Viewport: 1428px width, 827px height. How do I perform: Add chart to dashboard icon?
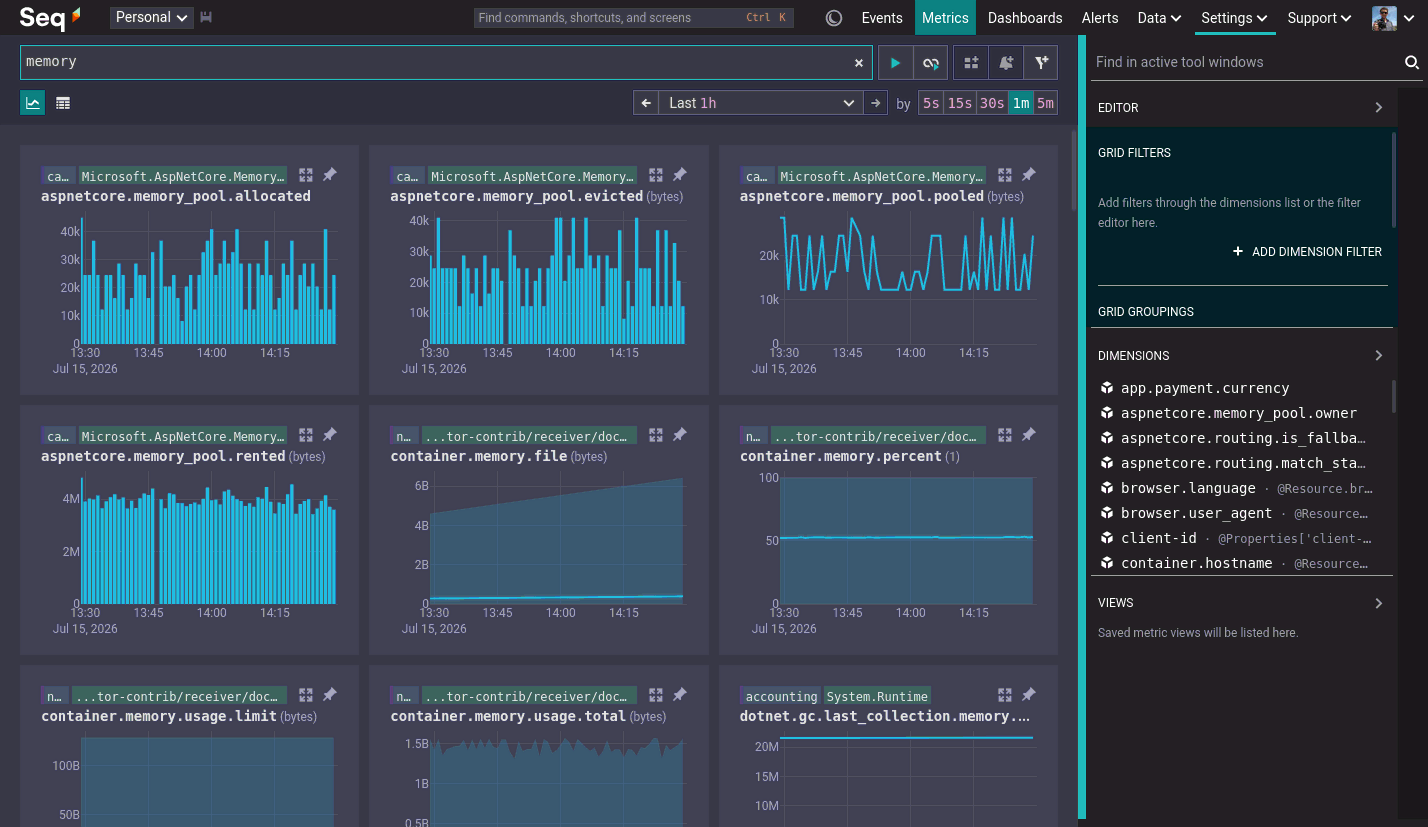coord(971,63)
